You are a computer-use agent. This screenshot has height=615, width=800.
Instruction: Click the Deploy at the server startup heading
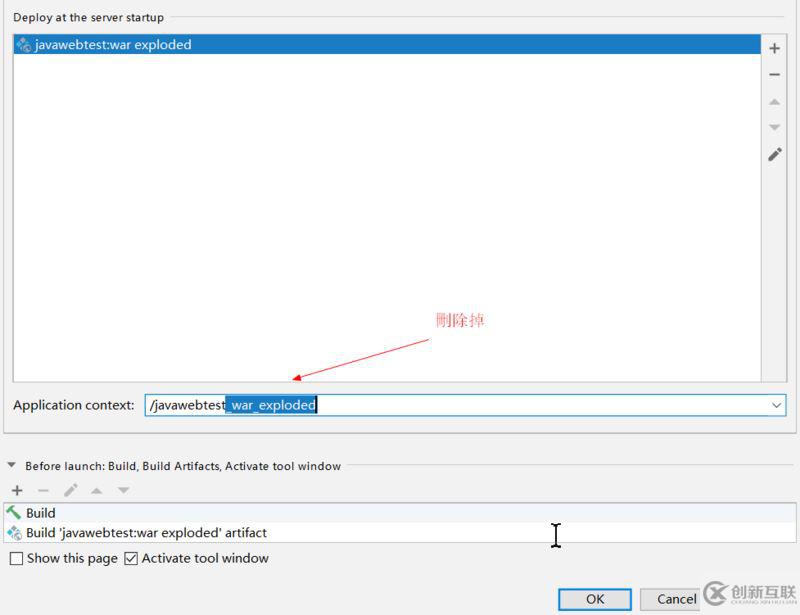click(88, 17)
